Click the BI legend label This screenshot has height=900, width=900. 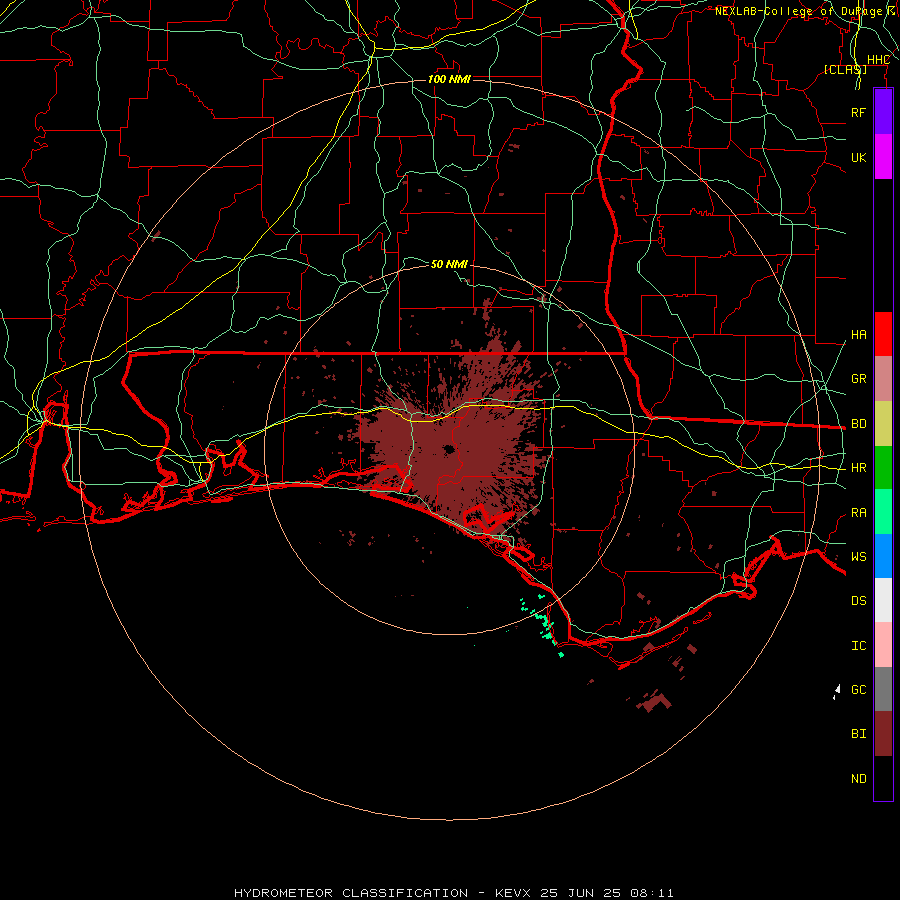pyautogui.click(x=858, y=734)
